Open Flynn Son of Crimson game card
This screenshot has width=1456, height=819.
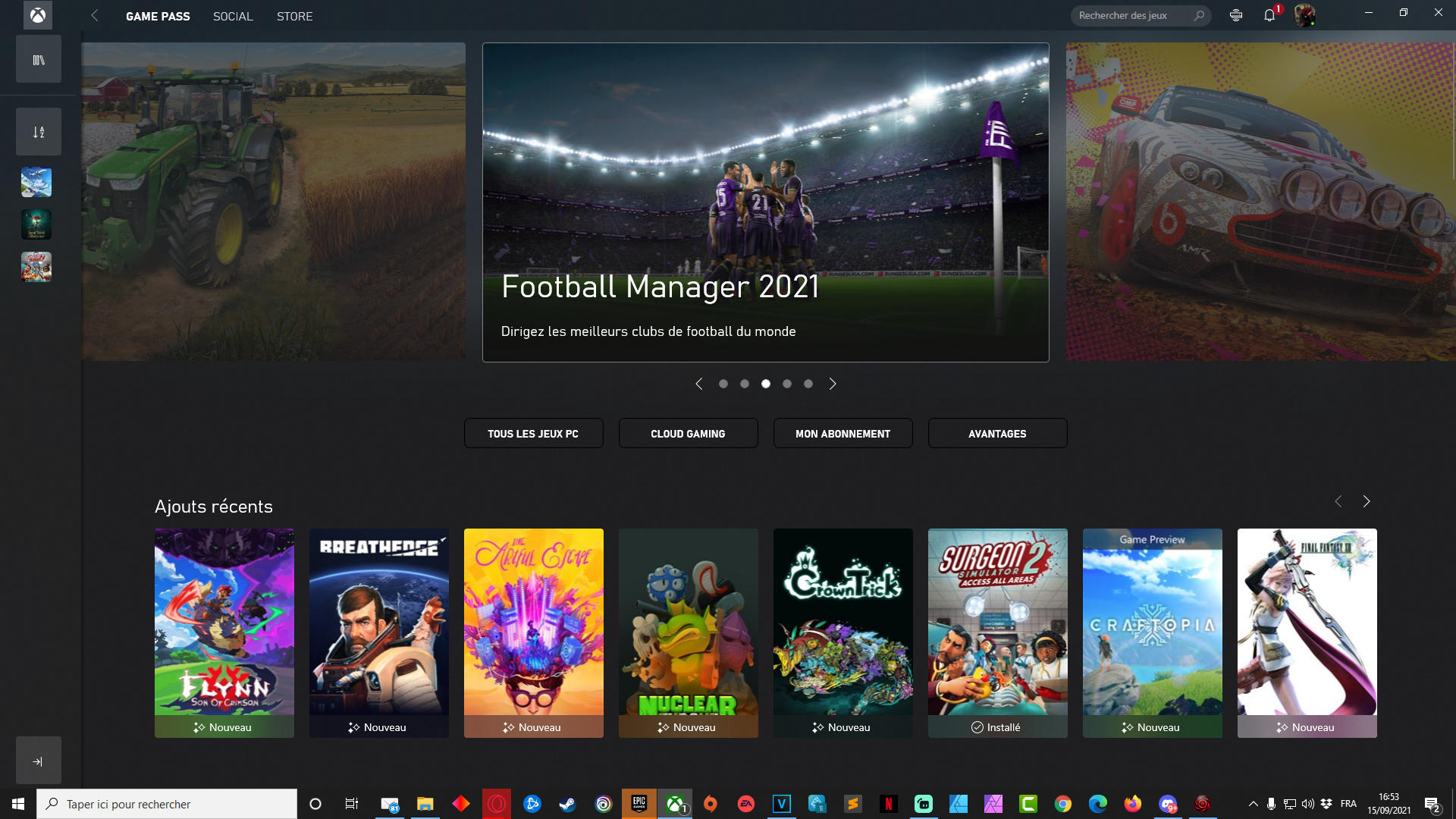[x=224, y=633]
